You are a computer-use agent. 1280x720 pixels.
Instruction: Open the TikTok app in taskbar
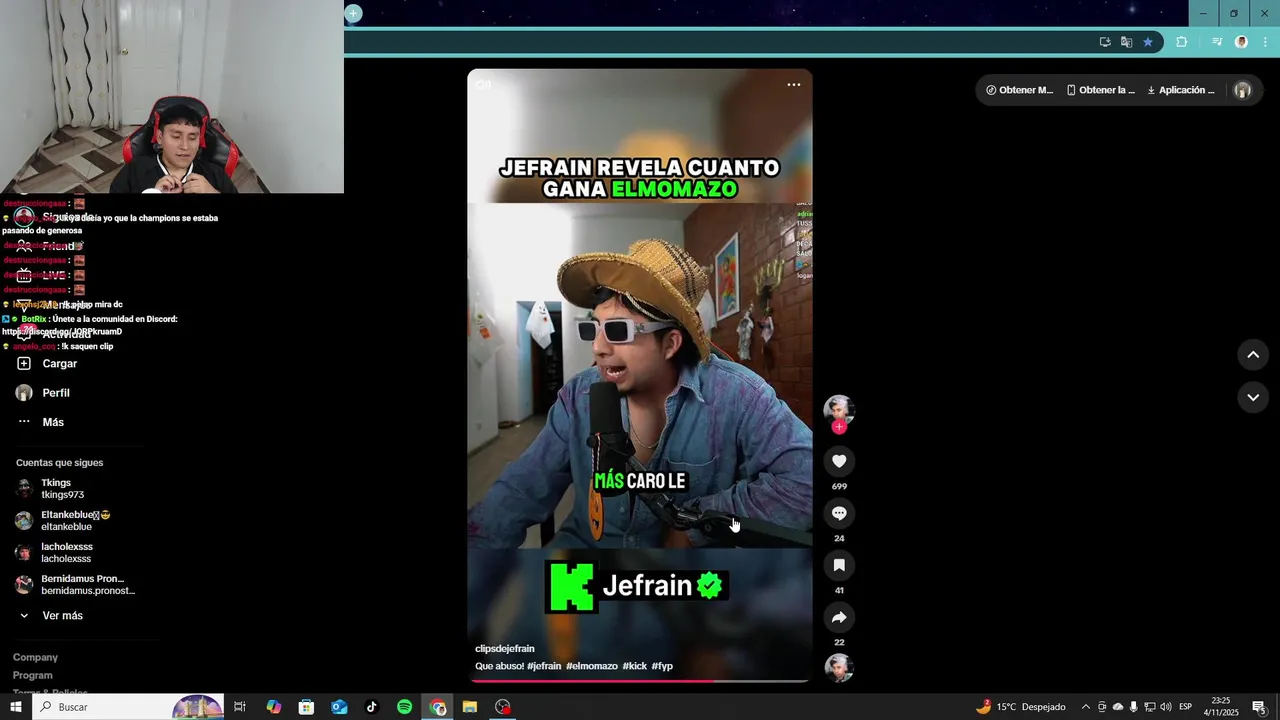372,707
